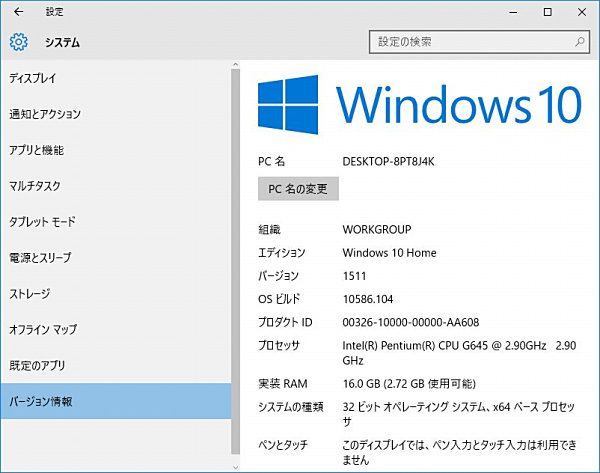Click sidebar scrollbar down arrow
This screenshot has width=600, height=473.
[x=235, y=467]
